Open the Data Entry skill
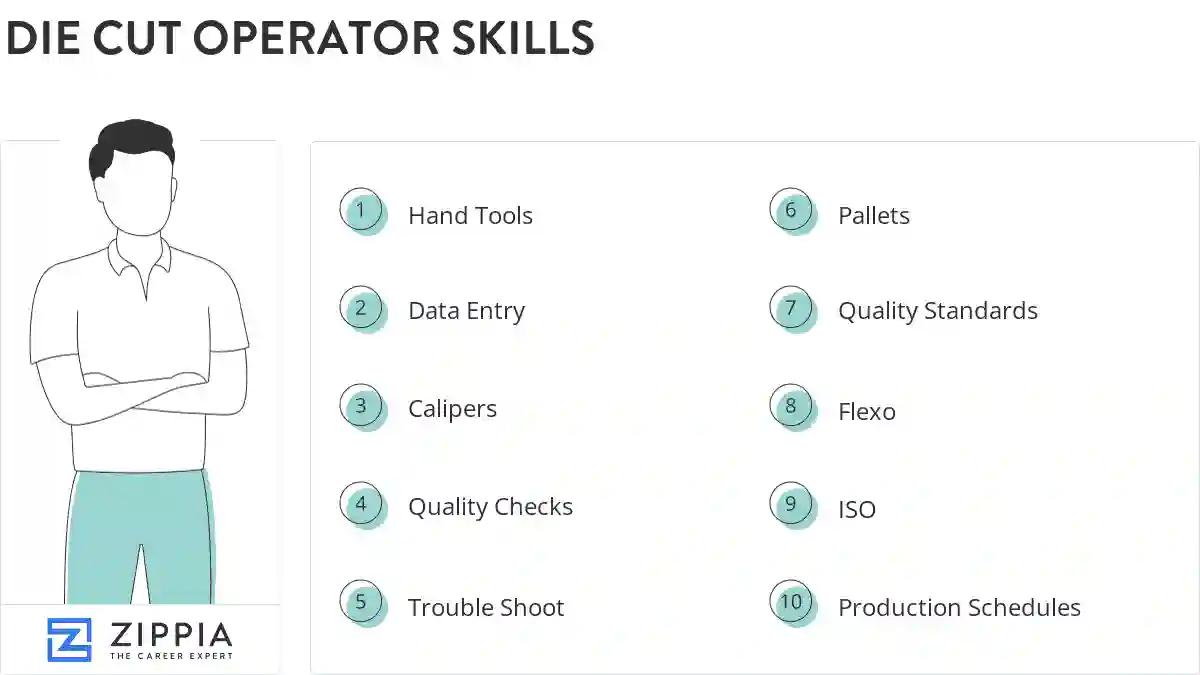This screenshot has width=1200, height=675. coord(466,311)
